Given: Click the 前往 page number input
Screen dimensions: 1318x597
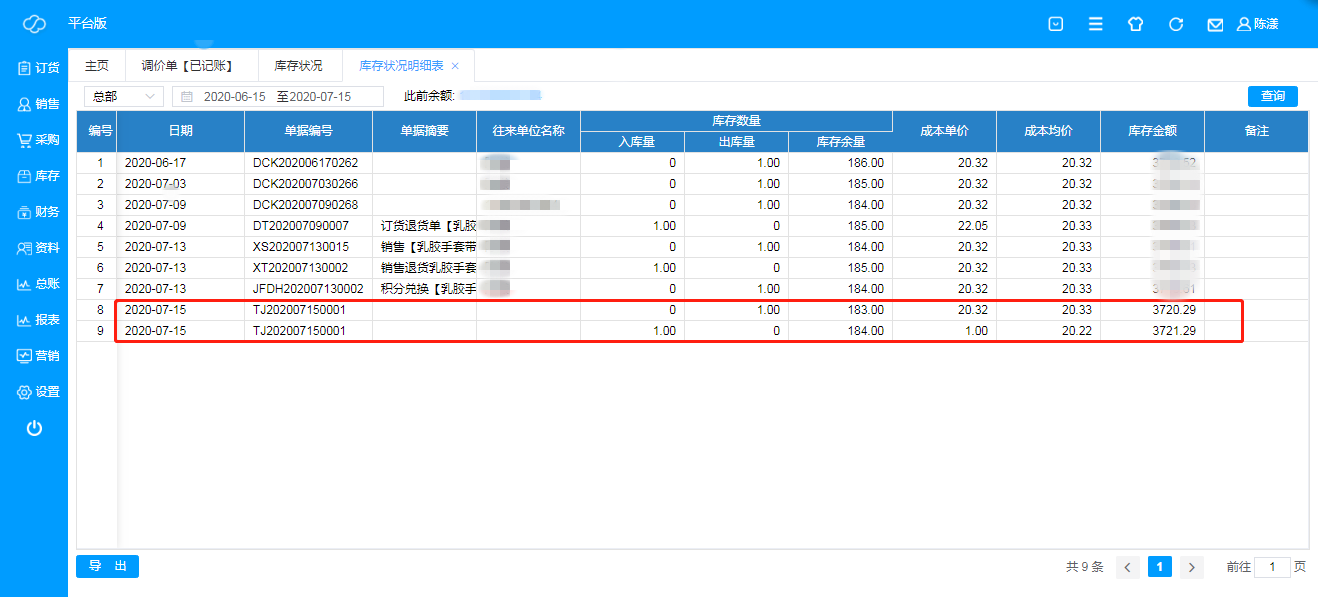Looking at the screenshot, I should (1272, 567).
